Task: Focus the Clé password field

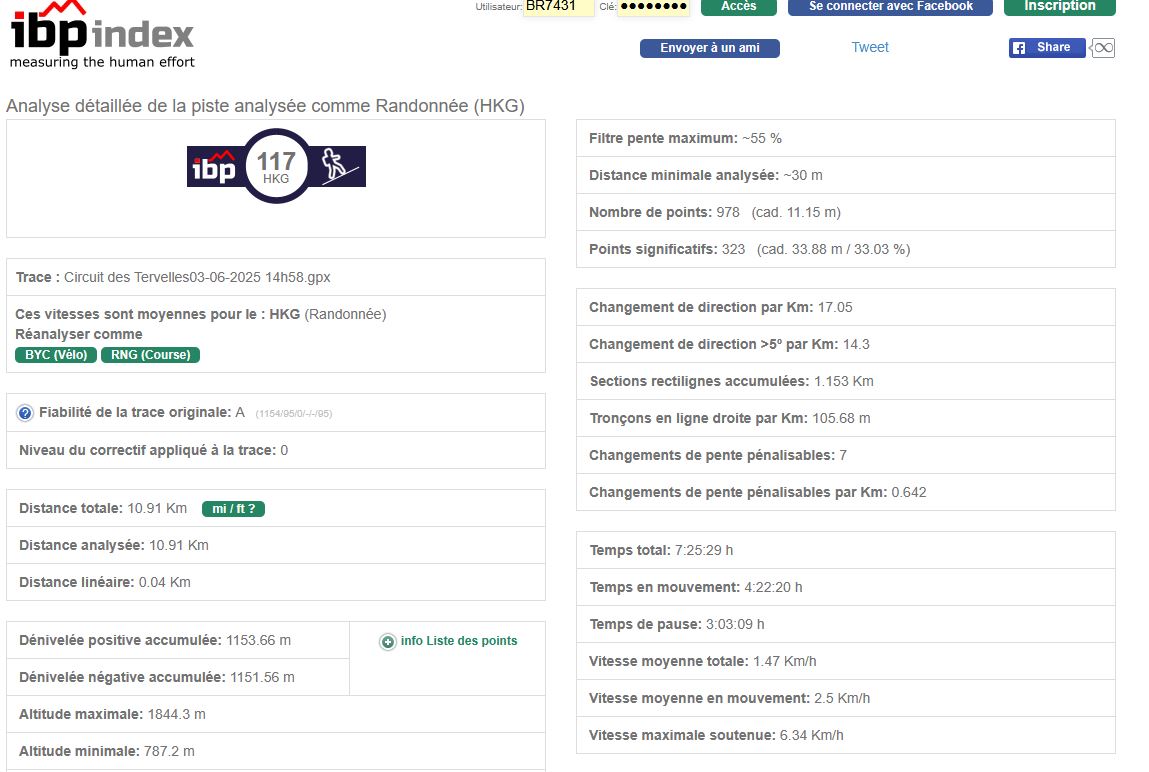Action: point(654,7)
